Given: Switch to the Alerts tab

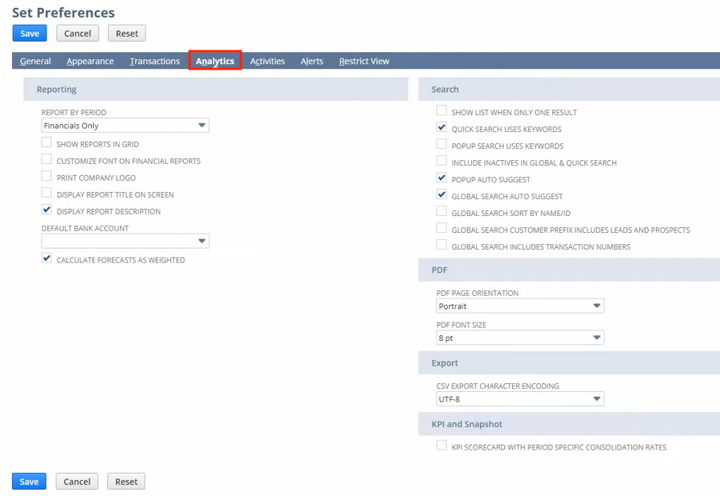Looking at the screenshot, I should tap(312, 61).
